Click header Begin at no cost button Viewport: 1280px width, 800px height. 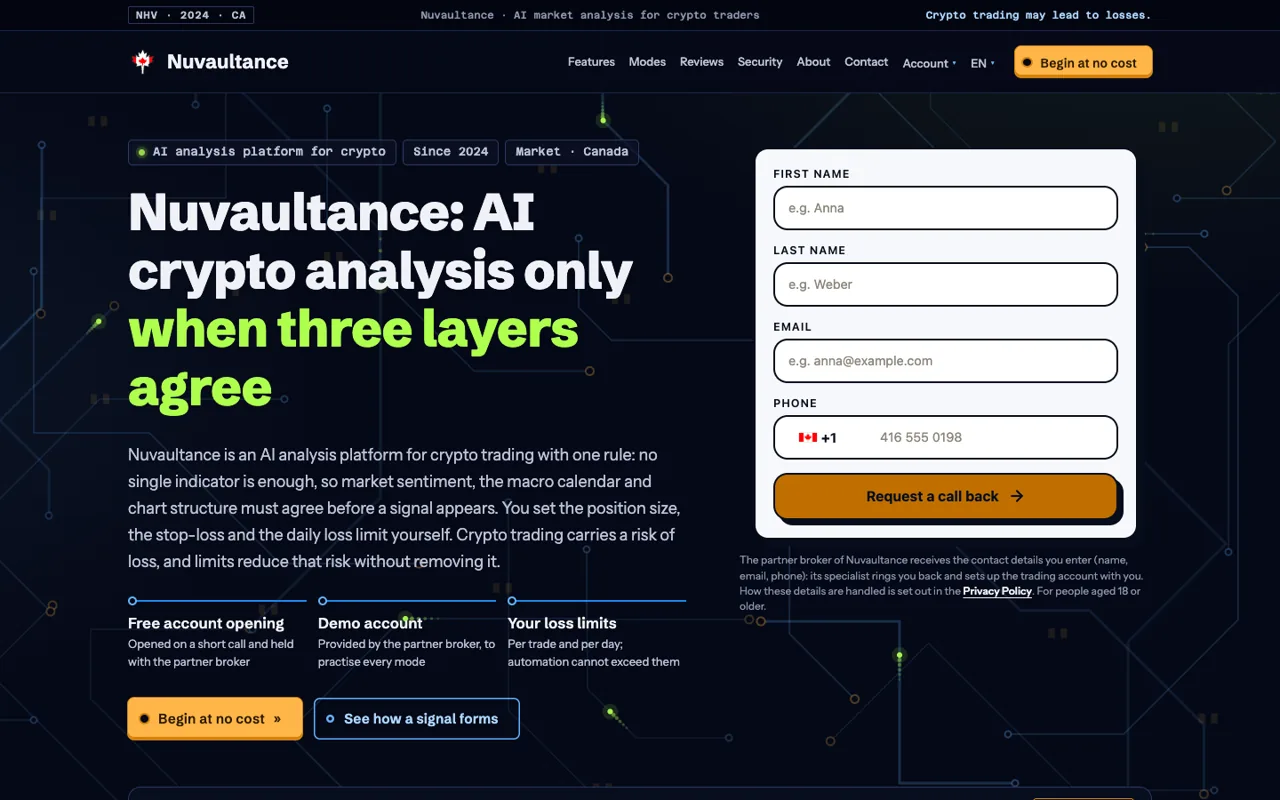pyautogui.click(x=1083, y=62)
